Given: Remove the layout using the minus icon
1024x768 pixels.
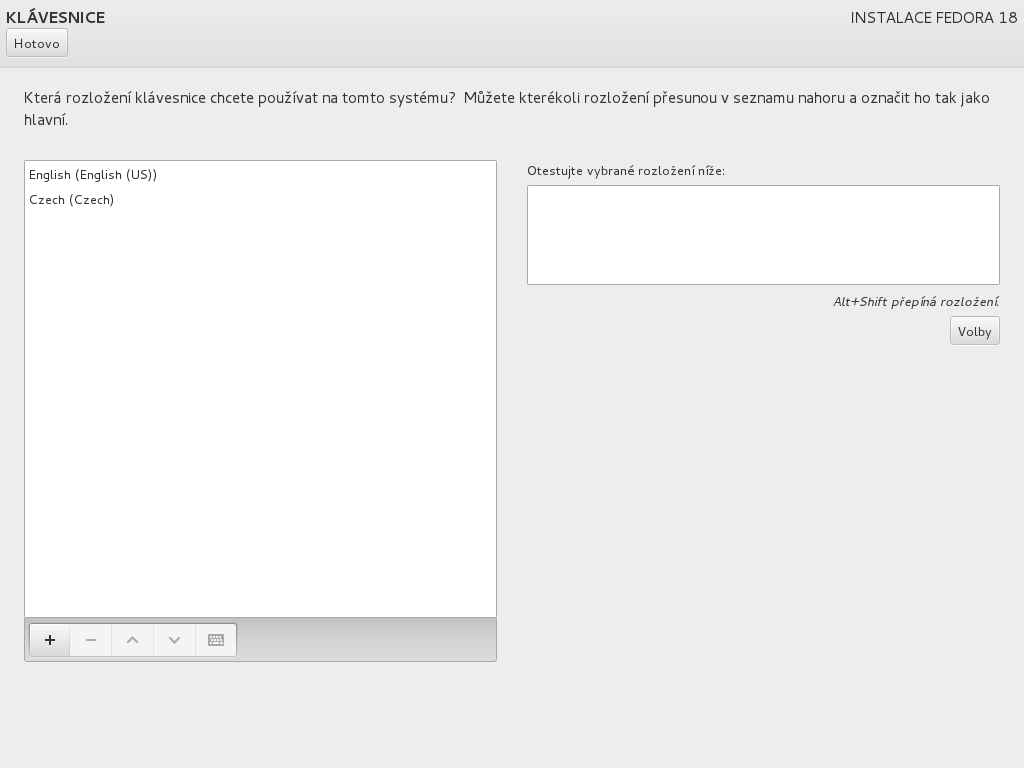Looking at the screenshot, I should click(91, 640).
